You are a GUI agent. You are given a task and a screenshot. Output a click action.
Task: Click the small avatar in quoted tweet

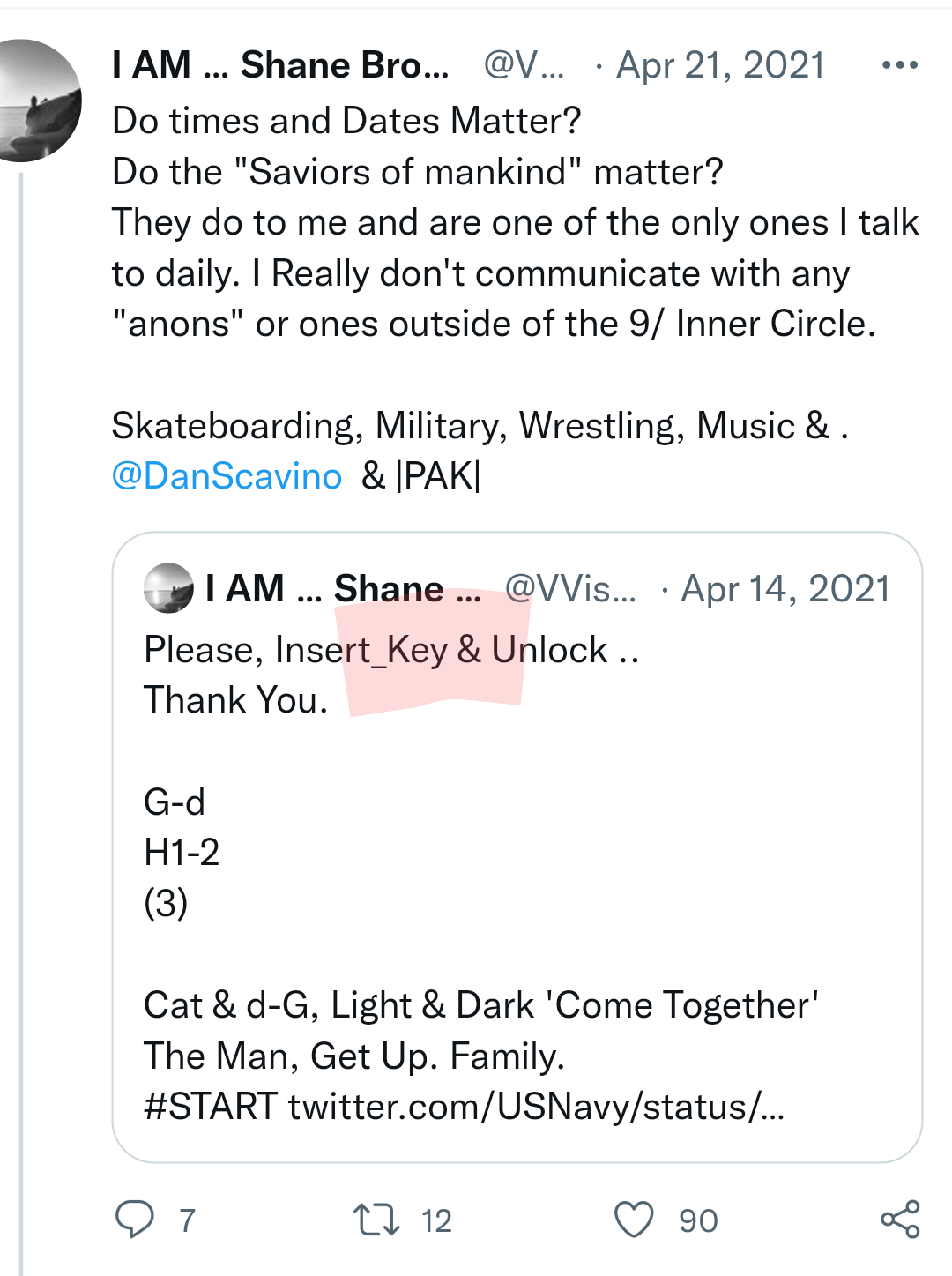pos(168,588)
